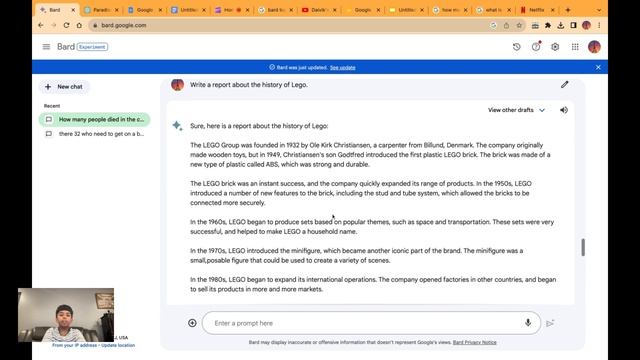Open the Google apps grid
The image size is (640, 360).
tap(575, 47)
